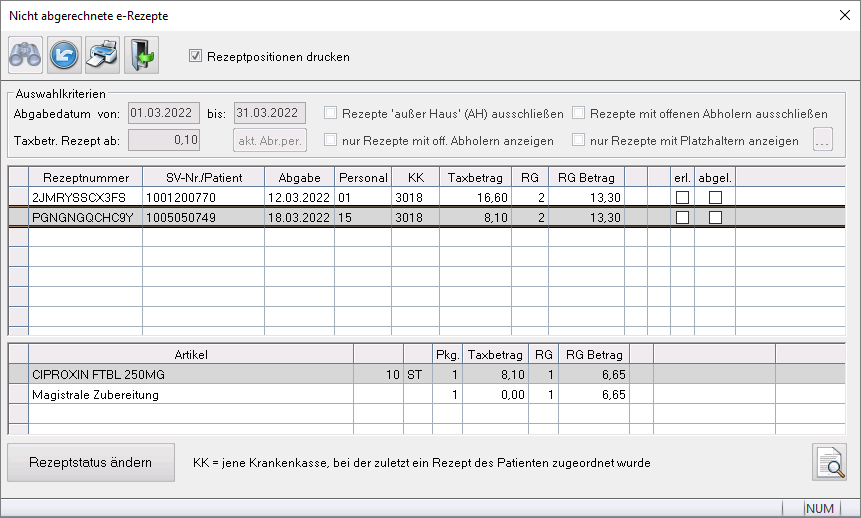Click the Taxbetr. Rezept ab field
Screen dimensions: 861x518
(x=164, y=141)
